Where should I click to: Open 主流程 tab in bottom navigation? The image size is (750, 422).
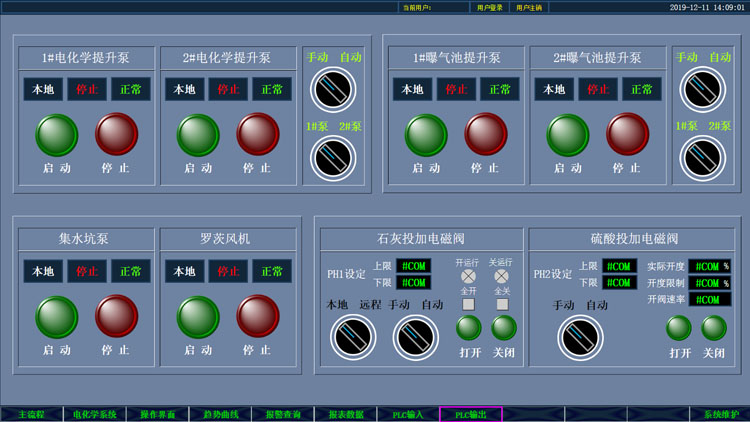pos(31,414)
